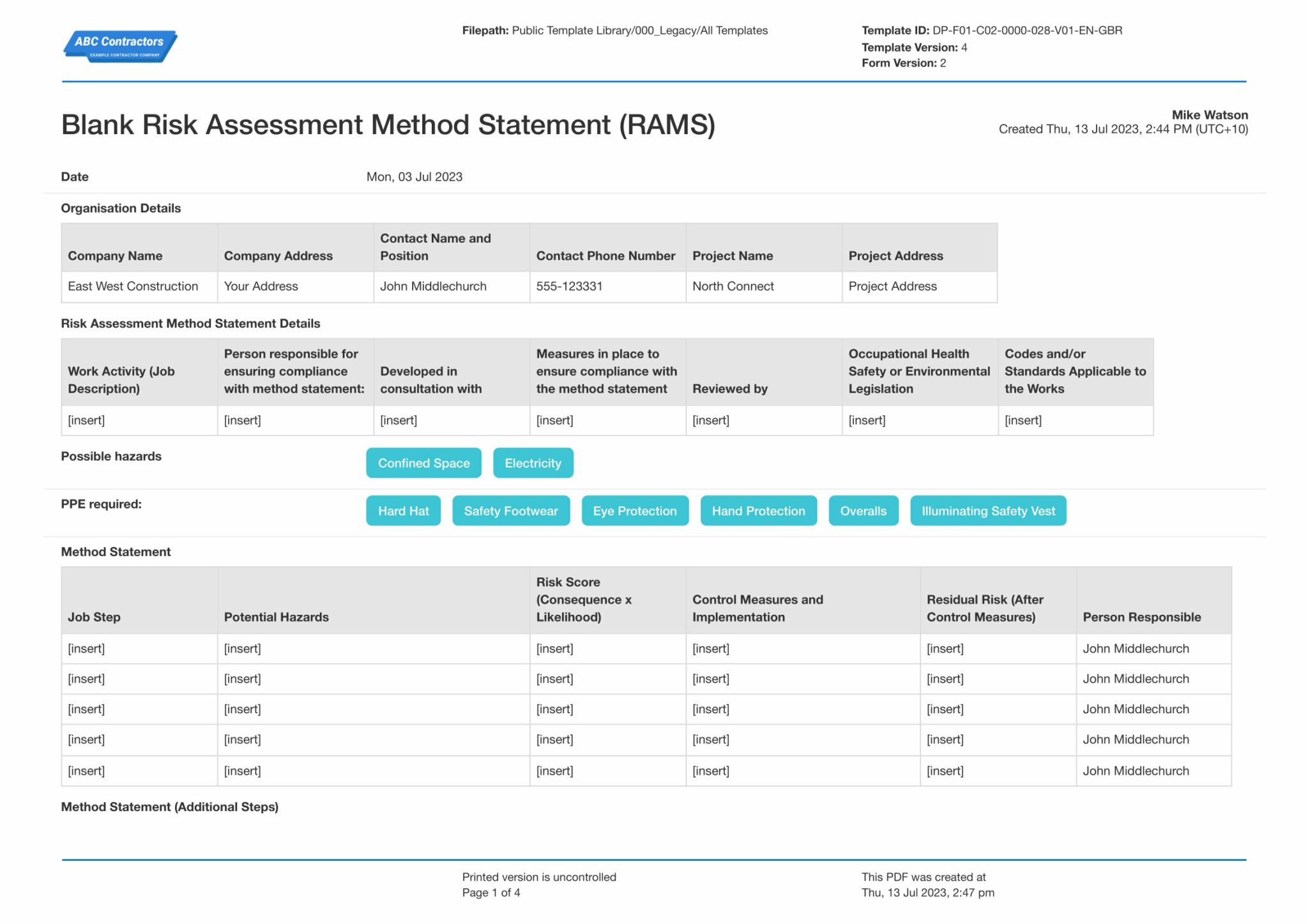Click the Company Name cell East West Construction
Image resolution: width=1308 pixels, height=924 pixels.
(x=132, y=286)
